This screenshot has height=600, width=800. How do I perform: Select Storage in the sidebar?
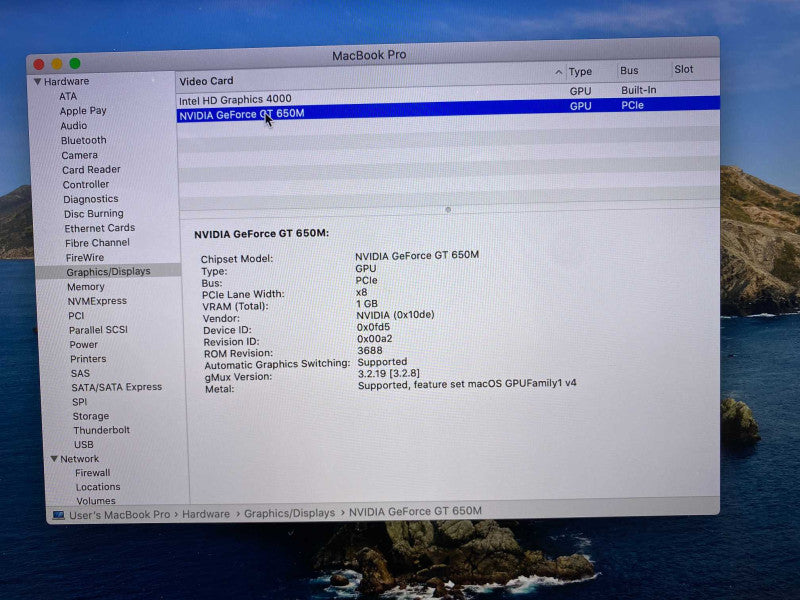coord(90,416)
